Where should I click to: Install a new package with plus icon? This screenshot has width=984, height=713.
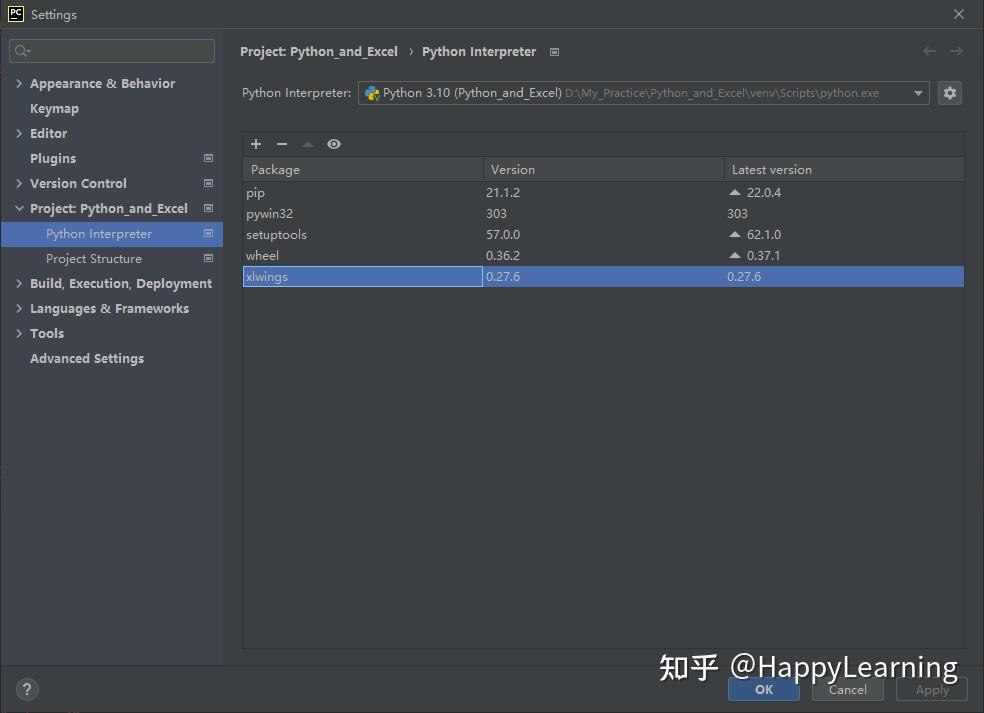(x=256, y=144)
